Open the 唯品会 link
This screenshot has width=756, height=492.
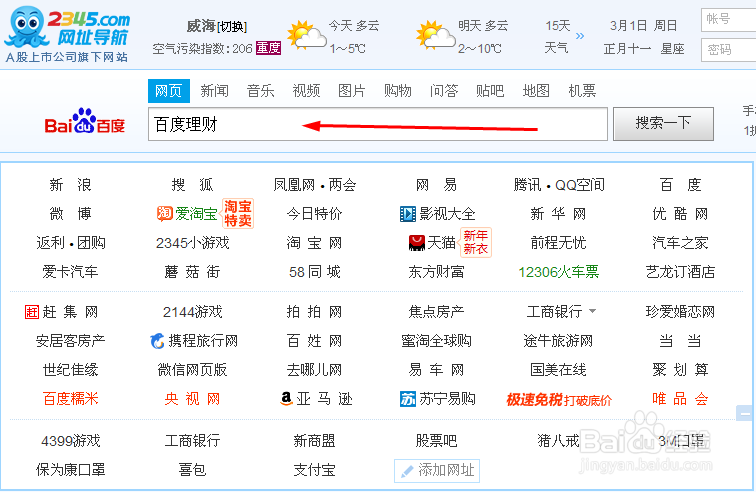point(680,399)
